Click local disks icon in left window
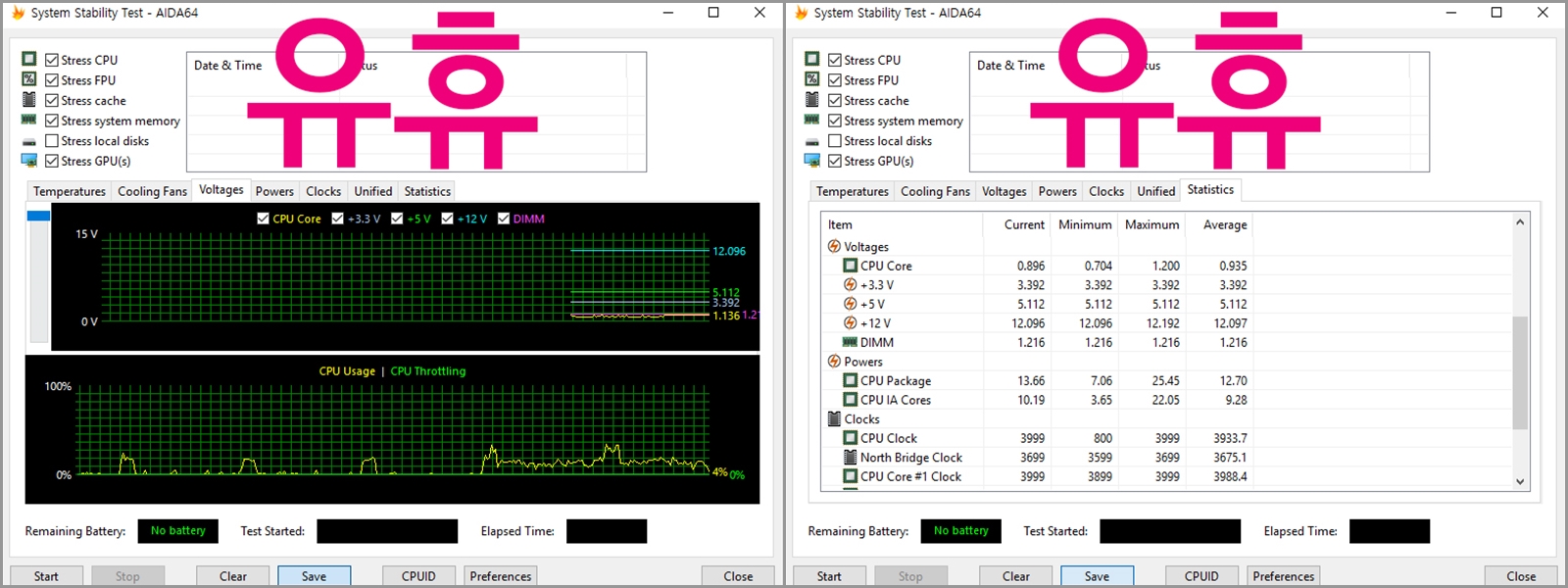Image resolution: width=1568 pixels, height=588 pixels. [x=29, y=141]
